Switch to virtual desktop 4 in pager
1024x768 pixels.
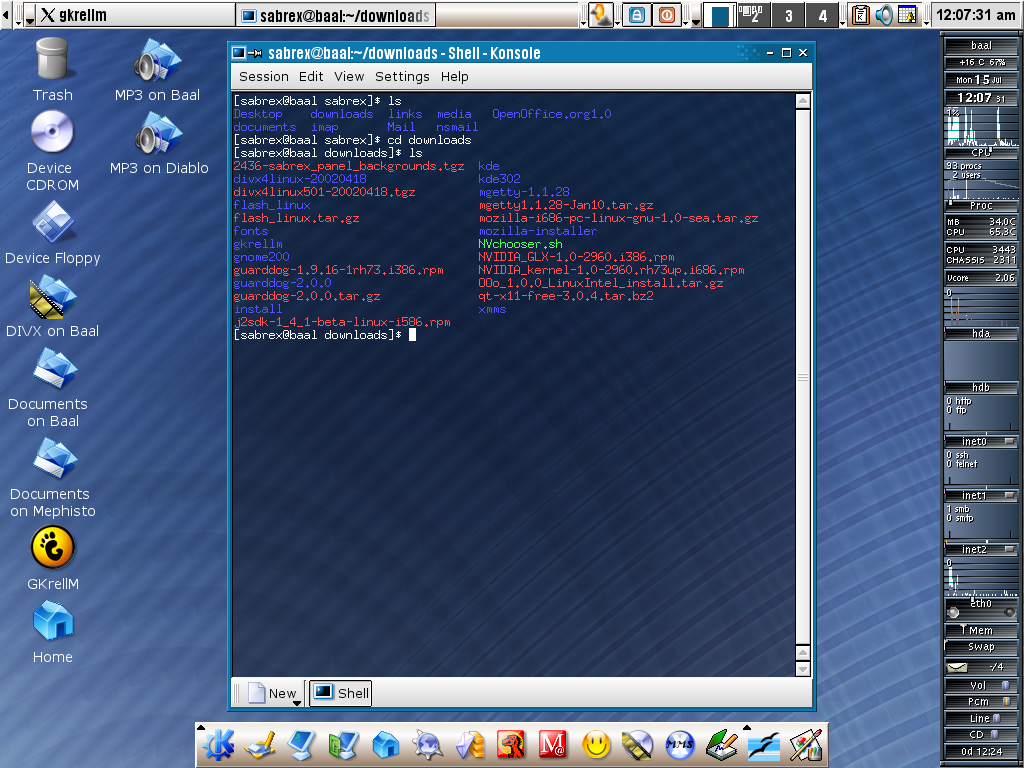(822, 14)
